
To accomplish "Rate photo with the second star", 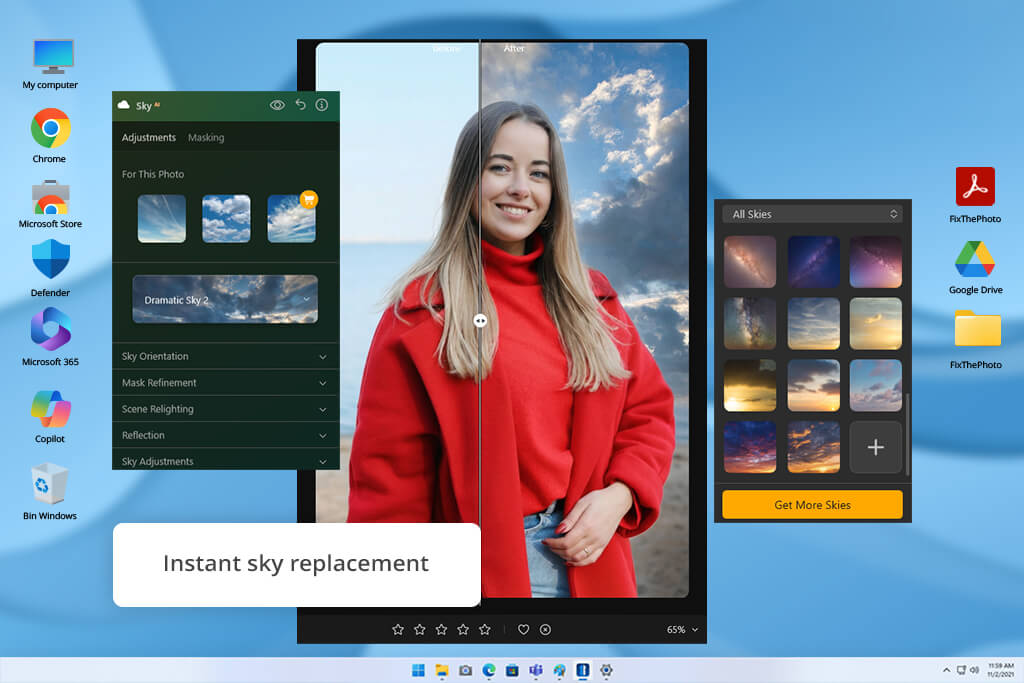I will tap(420, 629).
